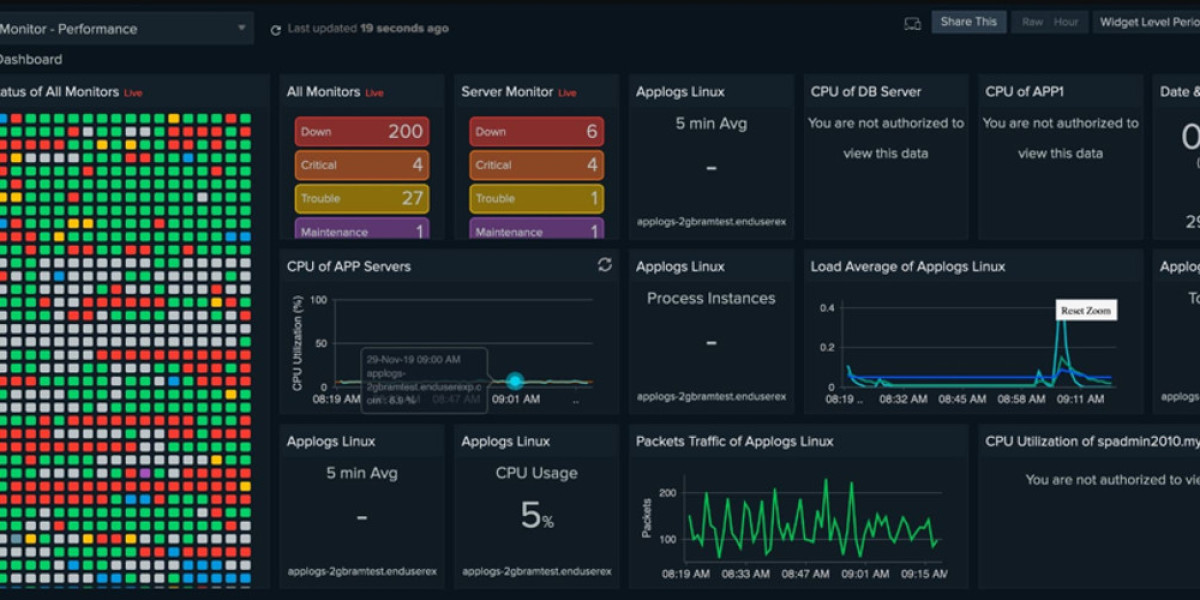The height and width of the screenshot is (600, 1200).
Task: Click the display icon left of Share This
Action: [912, 23]
